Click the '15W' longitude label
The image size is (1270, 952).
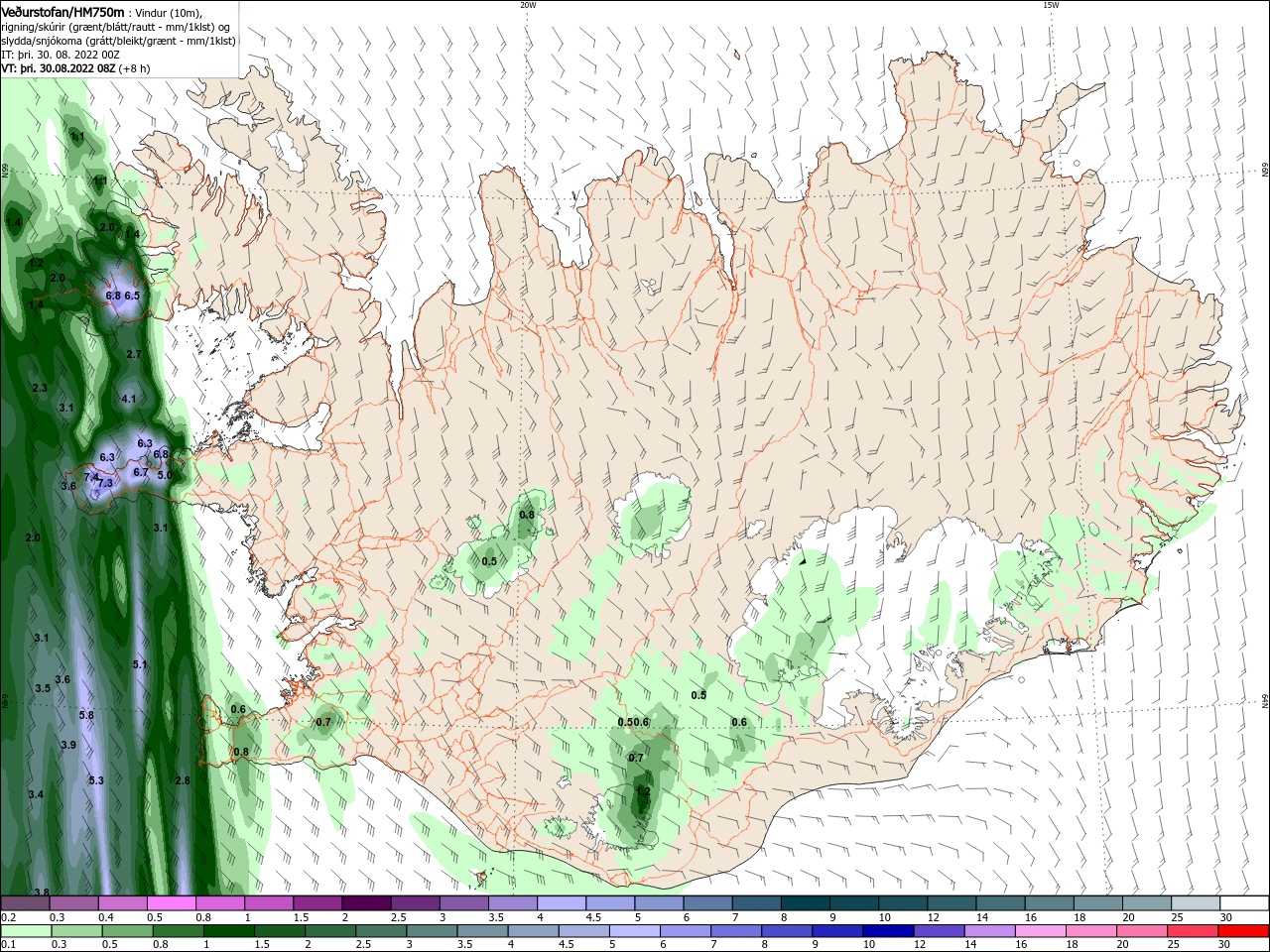(1051, 5)
